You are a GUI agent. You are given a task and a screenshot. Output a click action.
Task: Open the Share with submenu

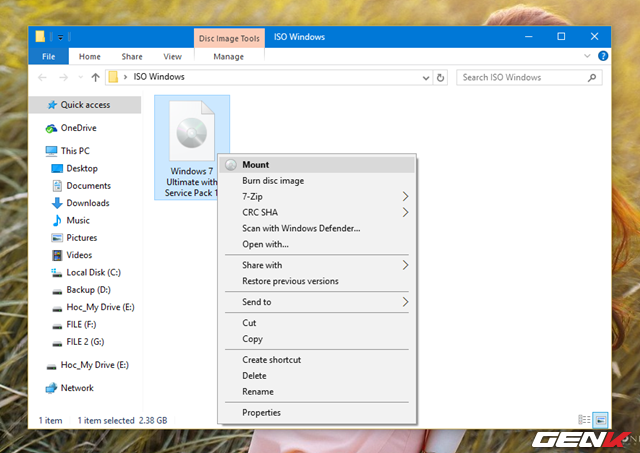tap(317, 265)
